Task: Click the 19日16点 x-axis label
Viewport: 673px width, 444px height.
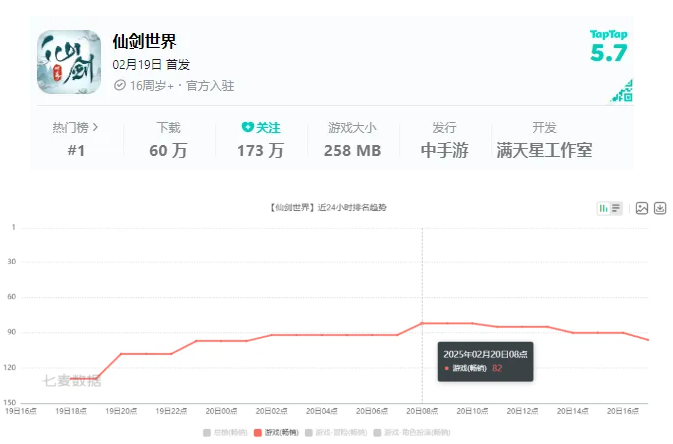Action: [21, 411]
